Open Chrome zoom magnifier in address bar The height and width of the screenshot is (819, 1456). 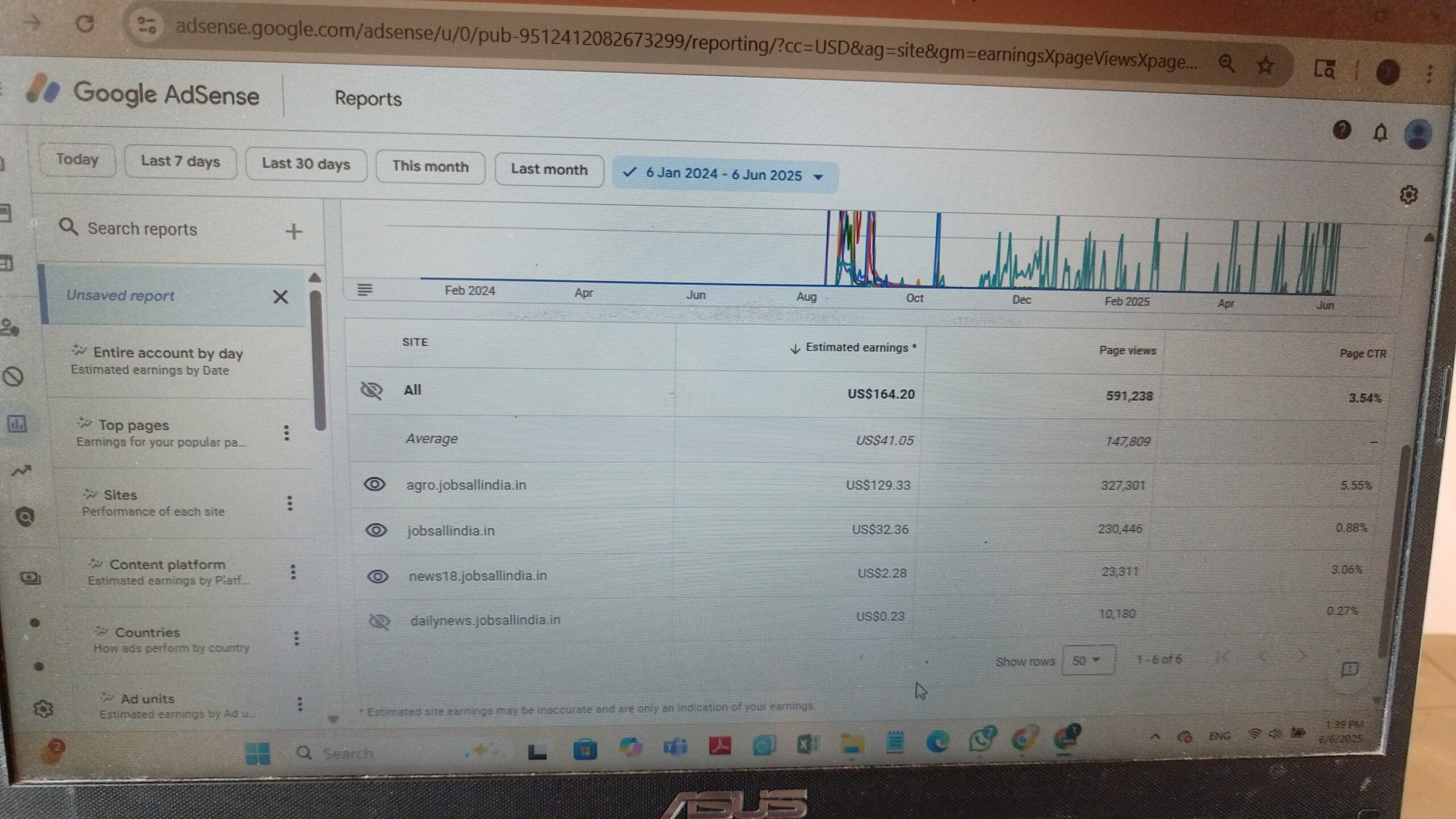pos(1226,64)
